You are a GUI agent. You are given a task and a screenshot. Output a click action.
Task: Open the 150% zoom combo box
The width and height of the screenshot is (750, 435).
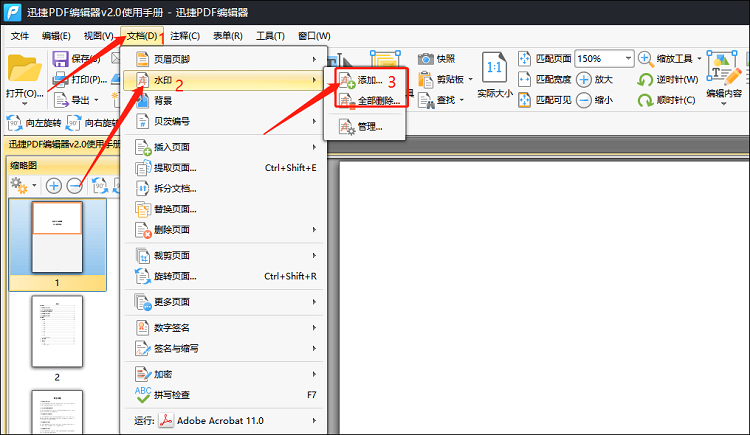tap(604, 58)
